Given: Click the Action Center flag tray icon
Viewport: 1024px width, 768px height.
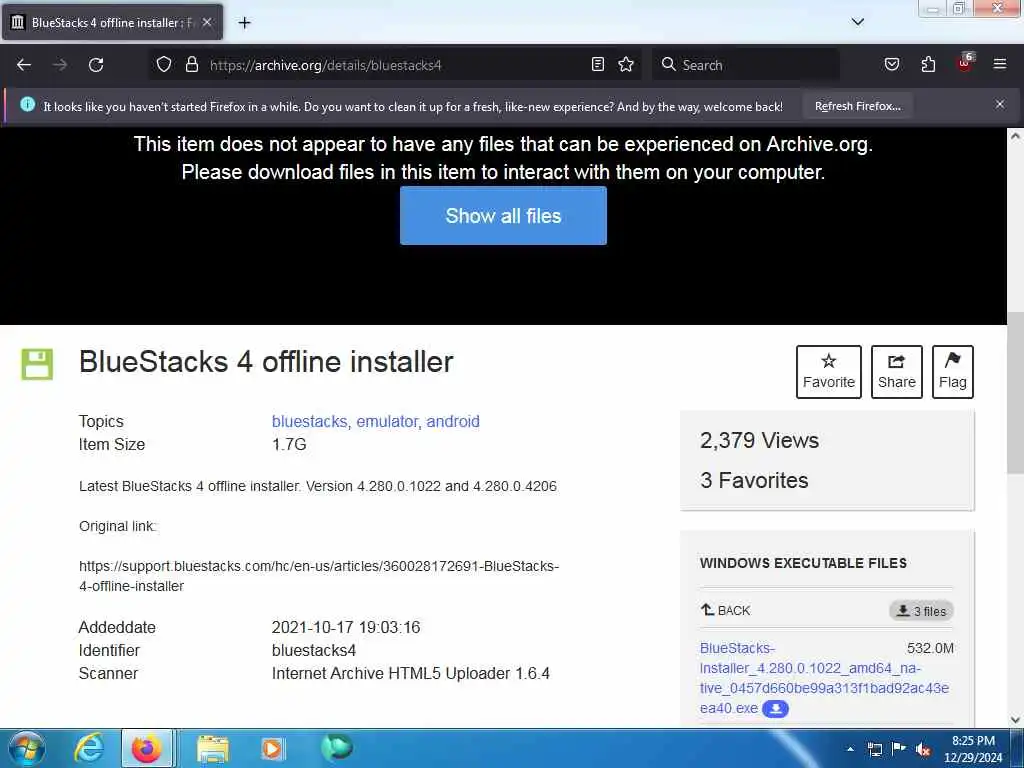Looking at the screenshot, I should [x=899, y=748].
